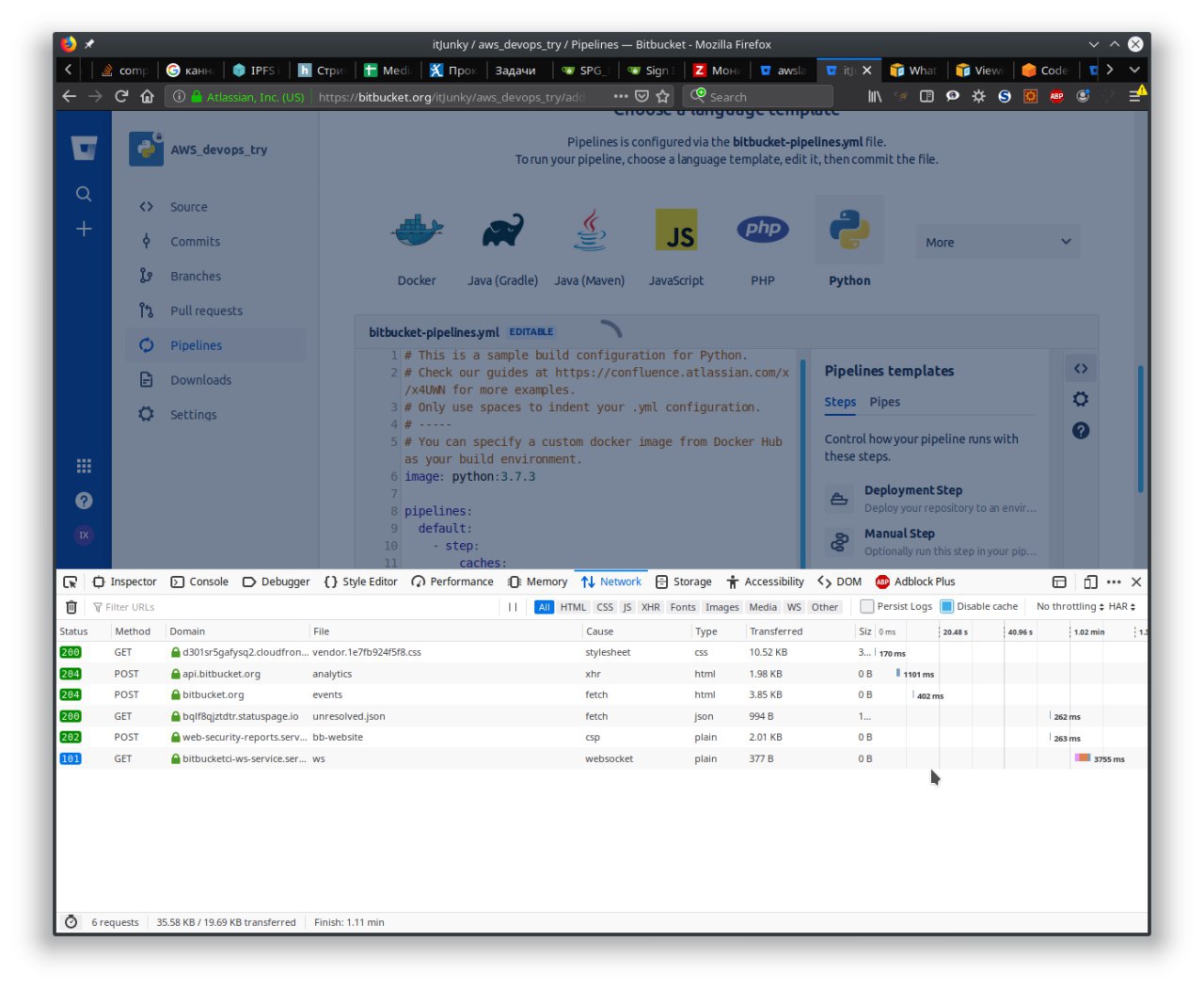Image resolution: width=1204 pixels, height=989 pixels.
Task: Expand the More language templates dropdown
Action: tap(997, 242)
